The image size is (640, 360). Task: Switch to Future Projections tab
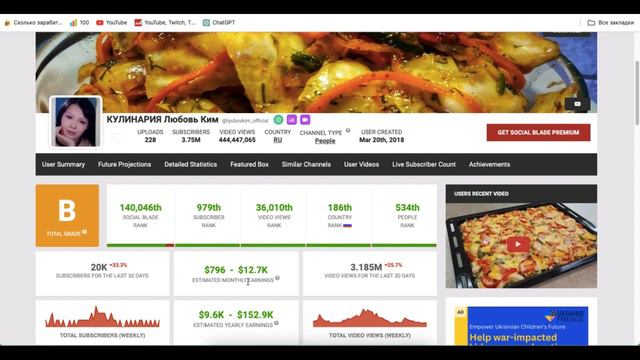124,164
